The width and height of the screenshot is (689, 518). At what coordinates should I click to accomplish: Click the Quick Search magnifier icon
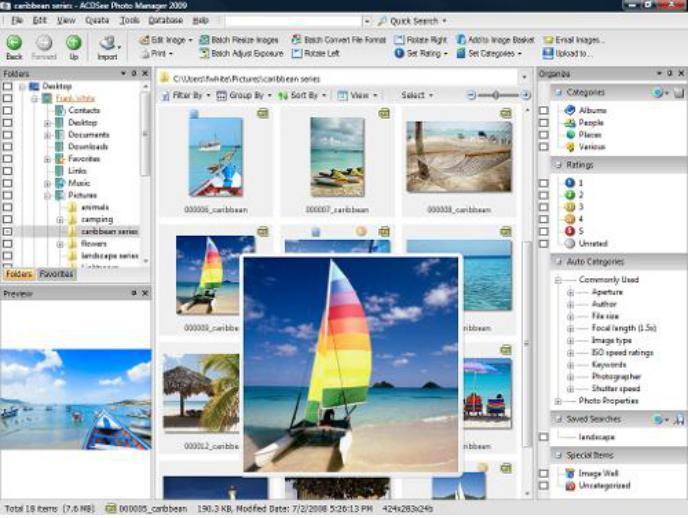pos(382,21)
